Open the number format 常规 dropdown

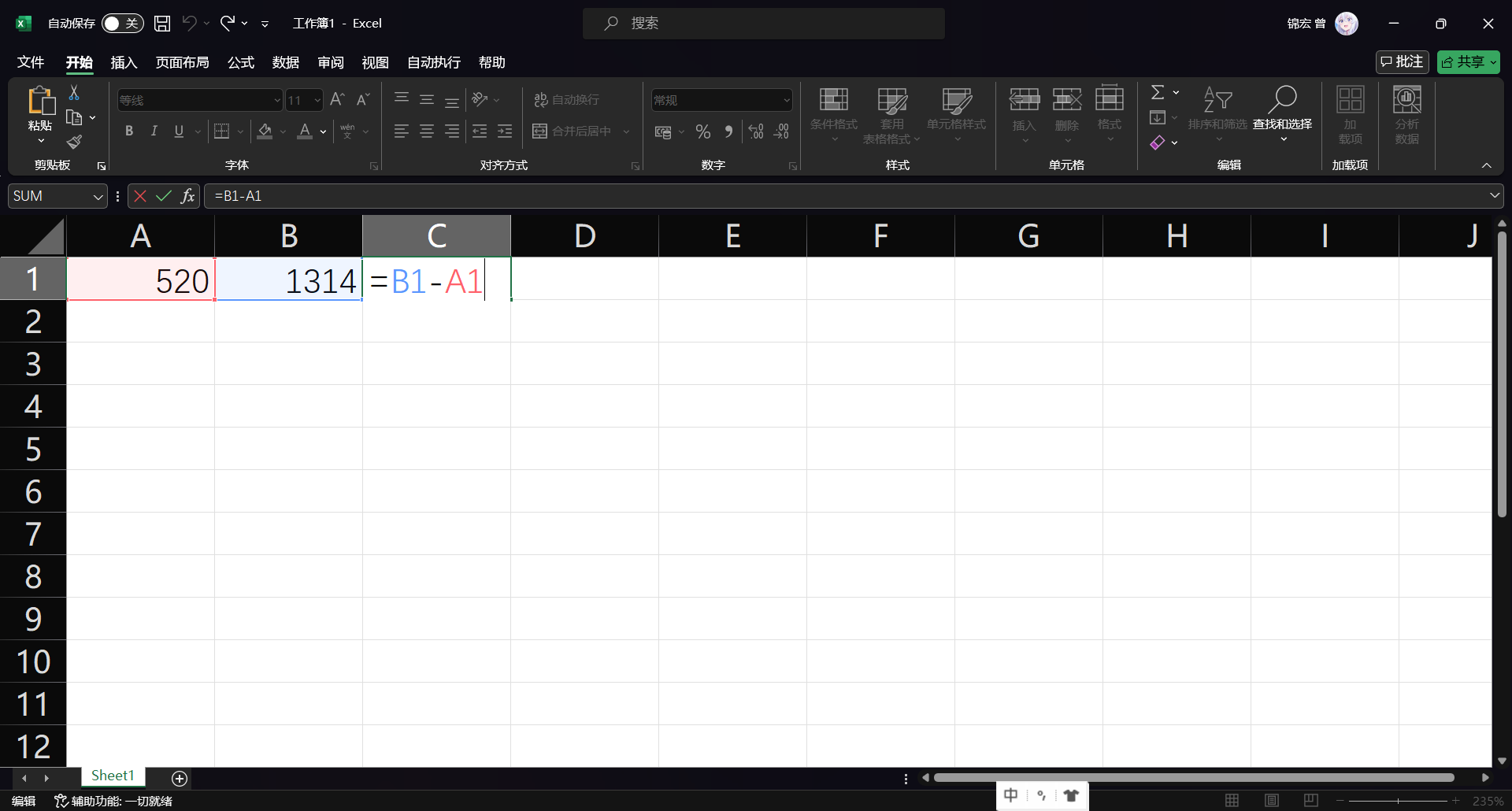[786, 100]
